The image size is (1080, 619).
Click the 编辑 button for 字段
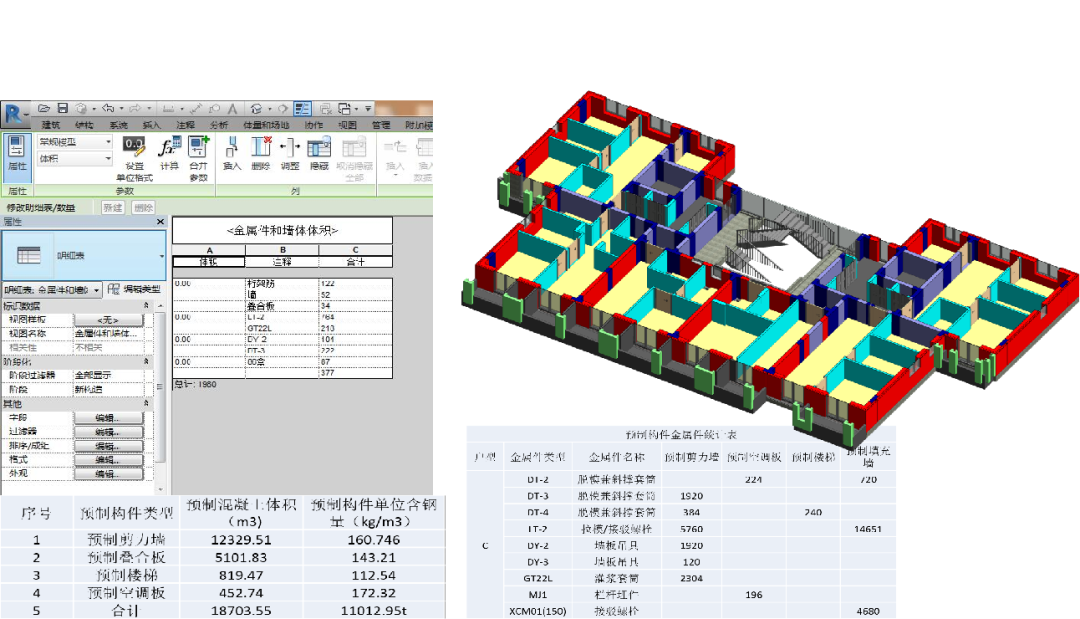[x=109, y=418]
